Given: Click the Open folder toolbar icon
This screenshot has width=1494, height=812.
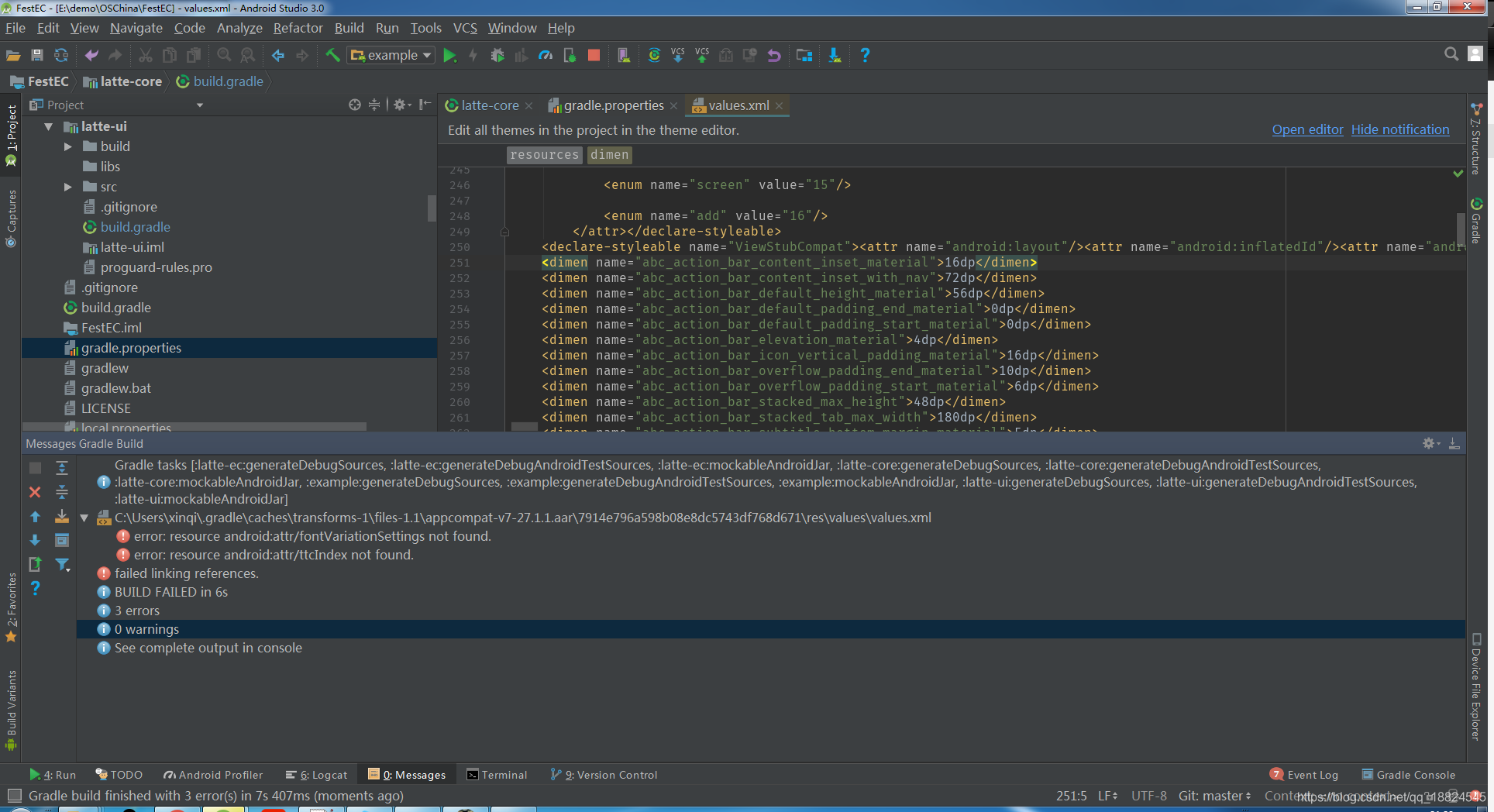Looking at the screenshot, I should [x=13, y=55].
